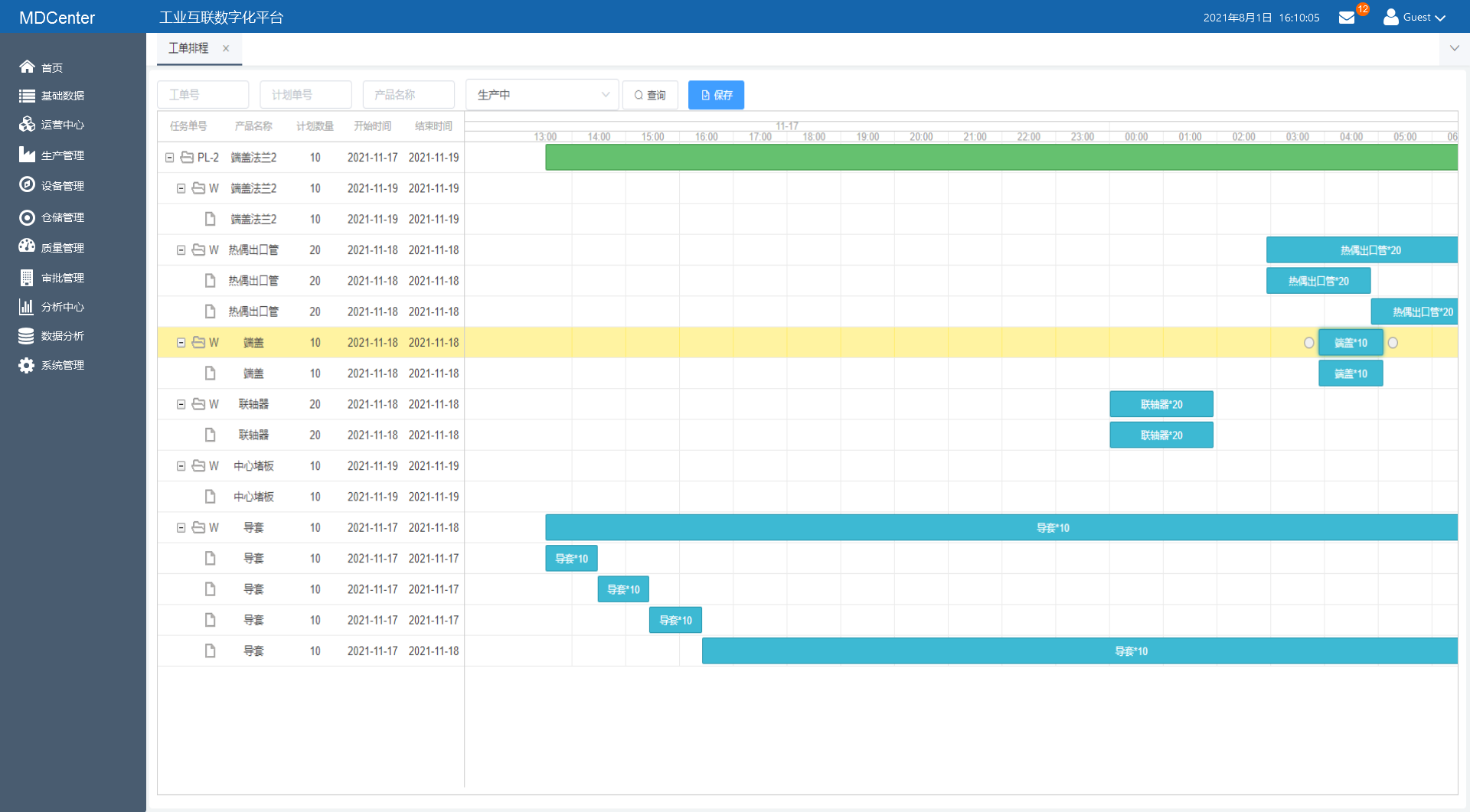This screenshot has width=1470, height=812.
Task: Open 质量管理 palette icon
Action: click(27, 246)
